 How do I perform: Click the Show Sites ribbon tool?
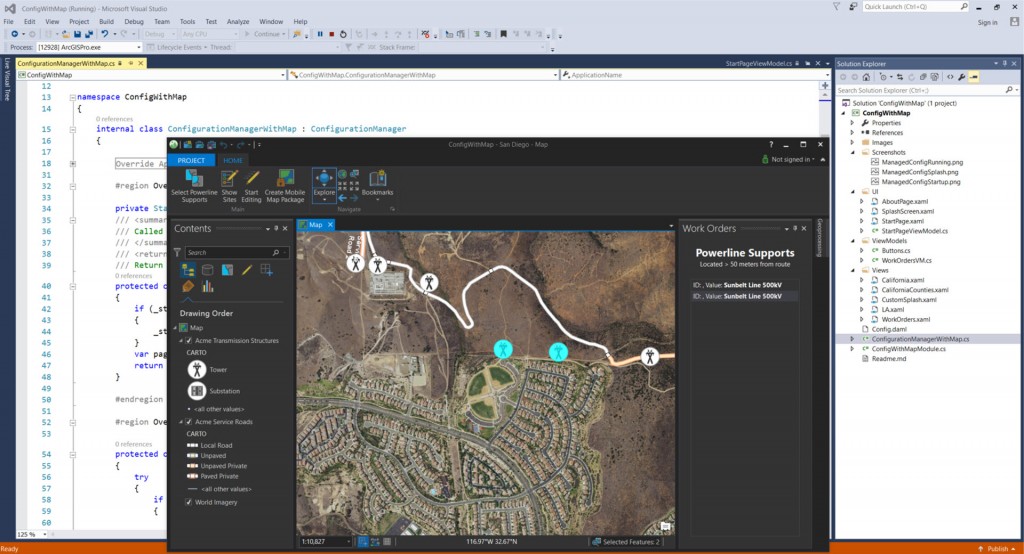pos(229,186)
